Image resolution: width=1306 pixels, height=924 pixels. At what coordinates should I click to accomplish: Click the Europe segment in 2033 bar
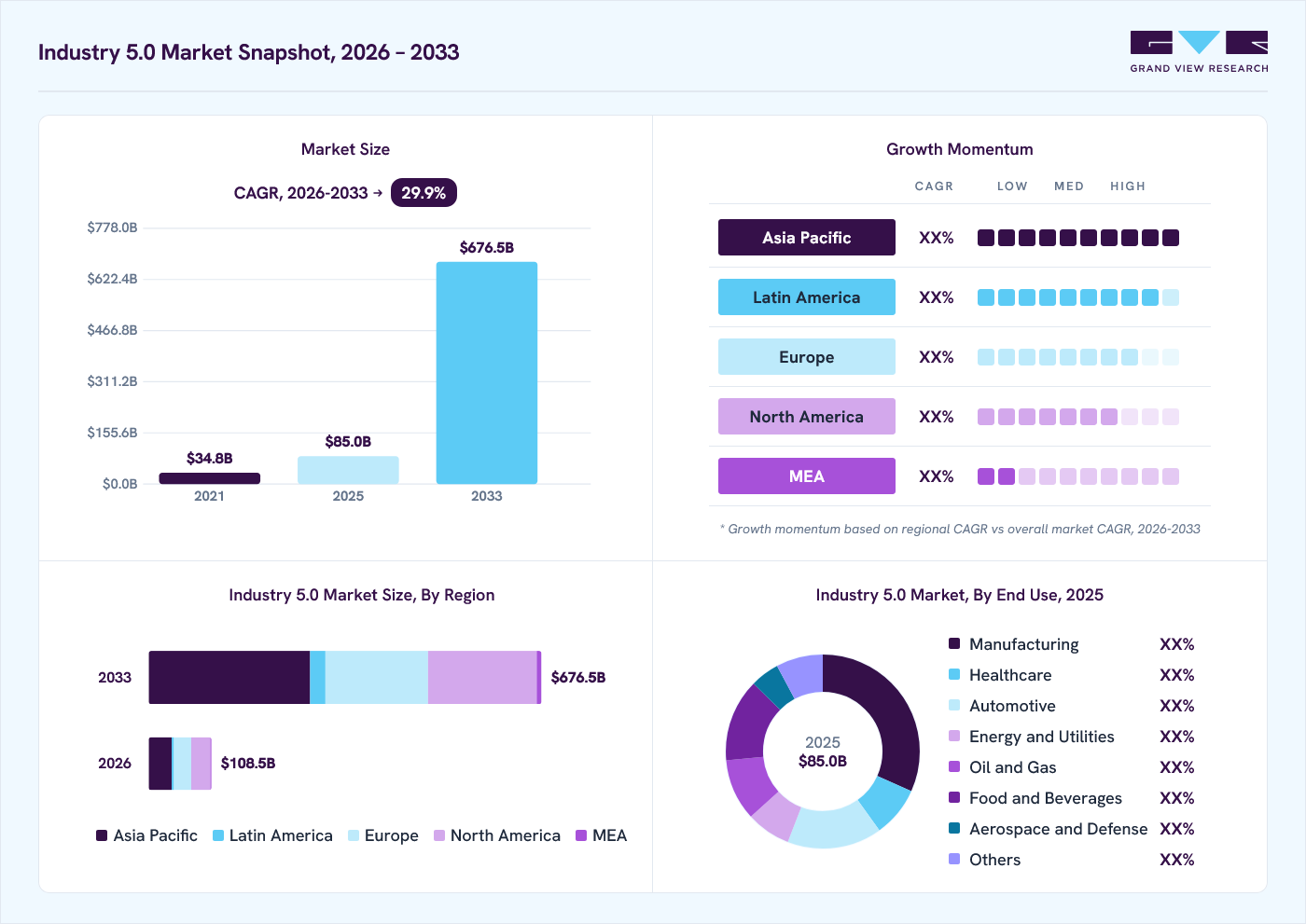377,678
